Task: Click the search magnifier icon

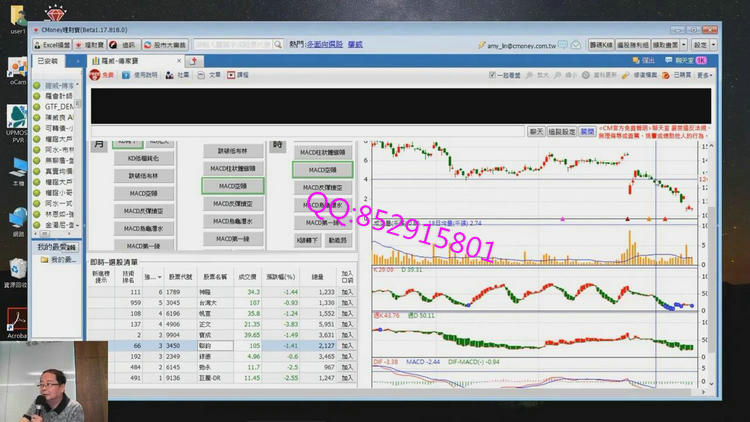Action: click(278, 45)
